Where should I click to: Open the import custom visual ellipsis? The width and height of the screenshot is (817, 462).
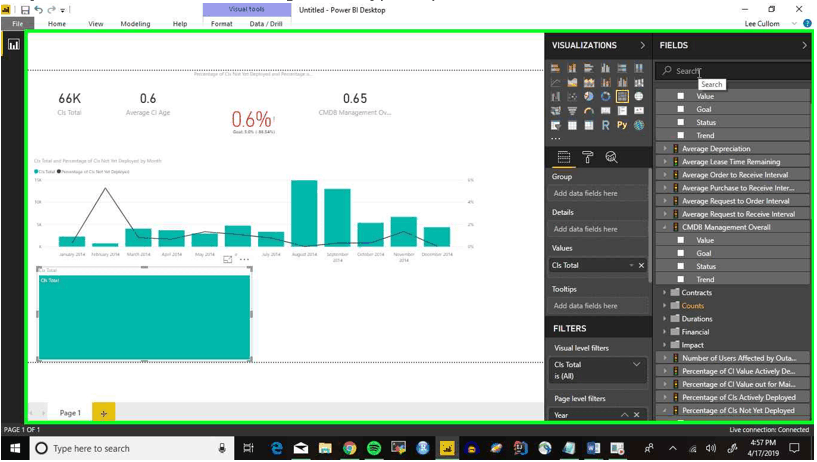[556, 139]
